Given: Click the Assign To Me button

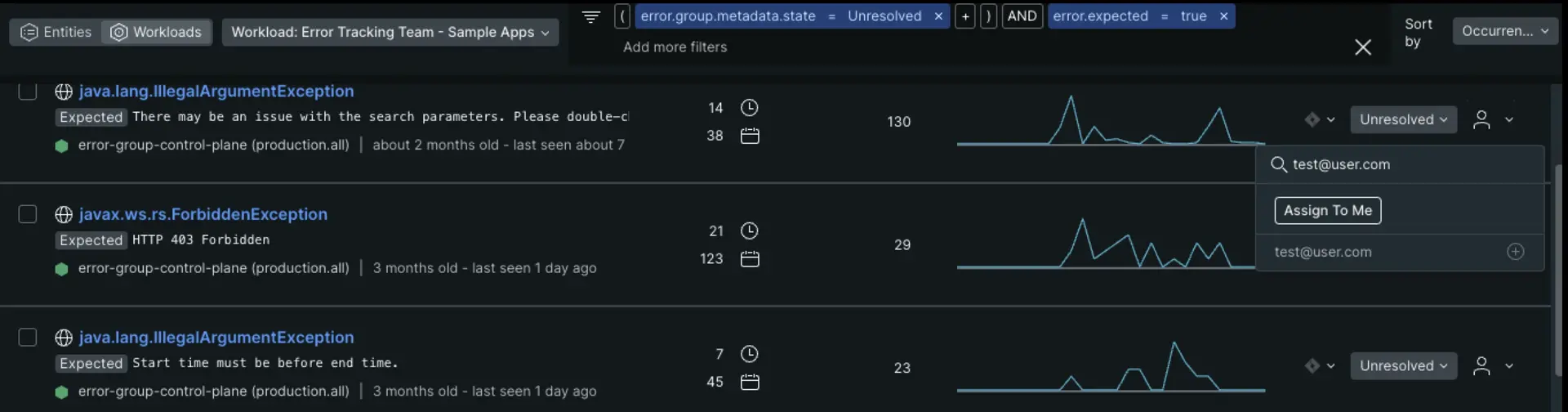Looking at the screenshot, I should (x=1327, y=210).
